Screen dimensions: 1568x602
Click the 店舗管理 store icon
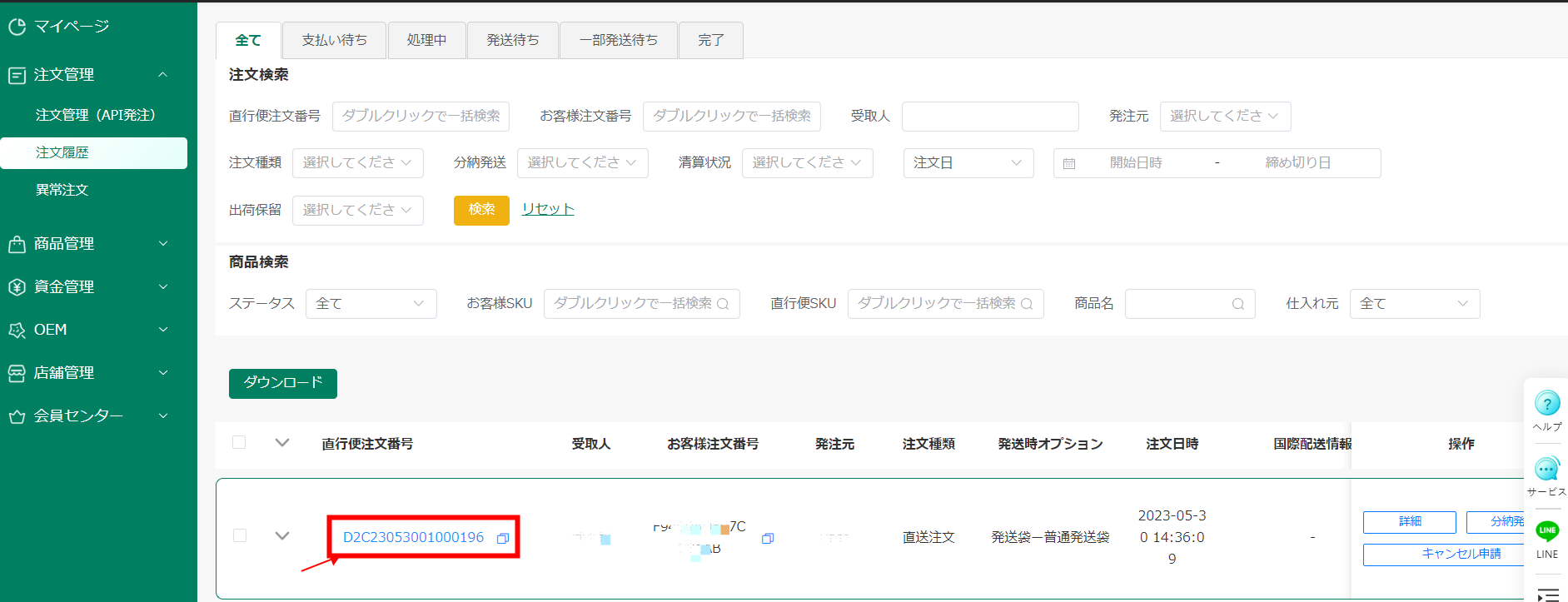[17, 373]
